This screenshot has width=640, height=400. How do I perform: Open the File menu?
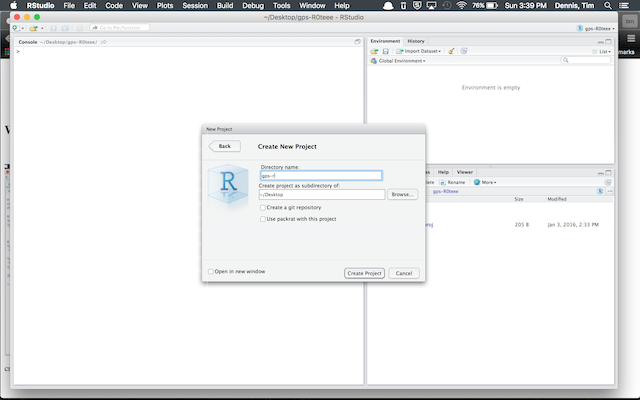[x=69, y=6]
